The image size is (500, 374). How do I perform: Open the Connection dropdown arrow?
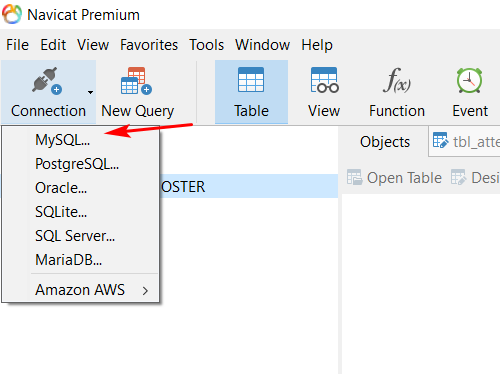pos(90,92)
